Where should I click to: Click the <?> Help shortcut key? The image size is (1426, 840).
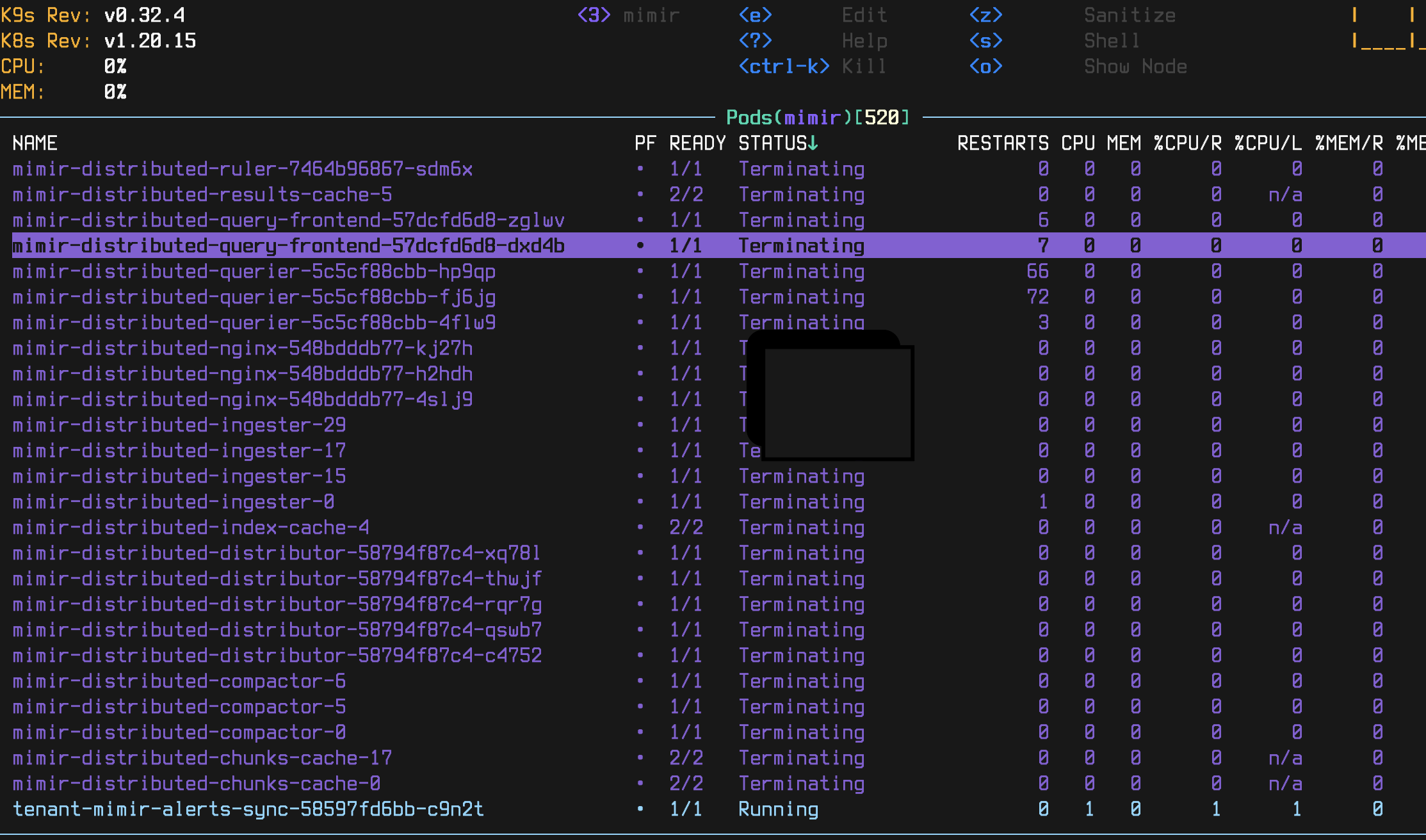pyautogui.click(x=756, y=41)
